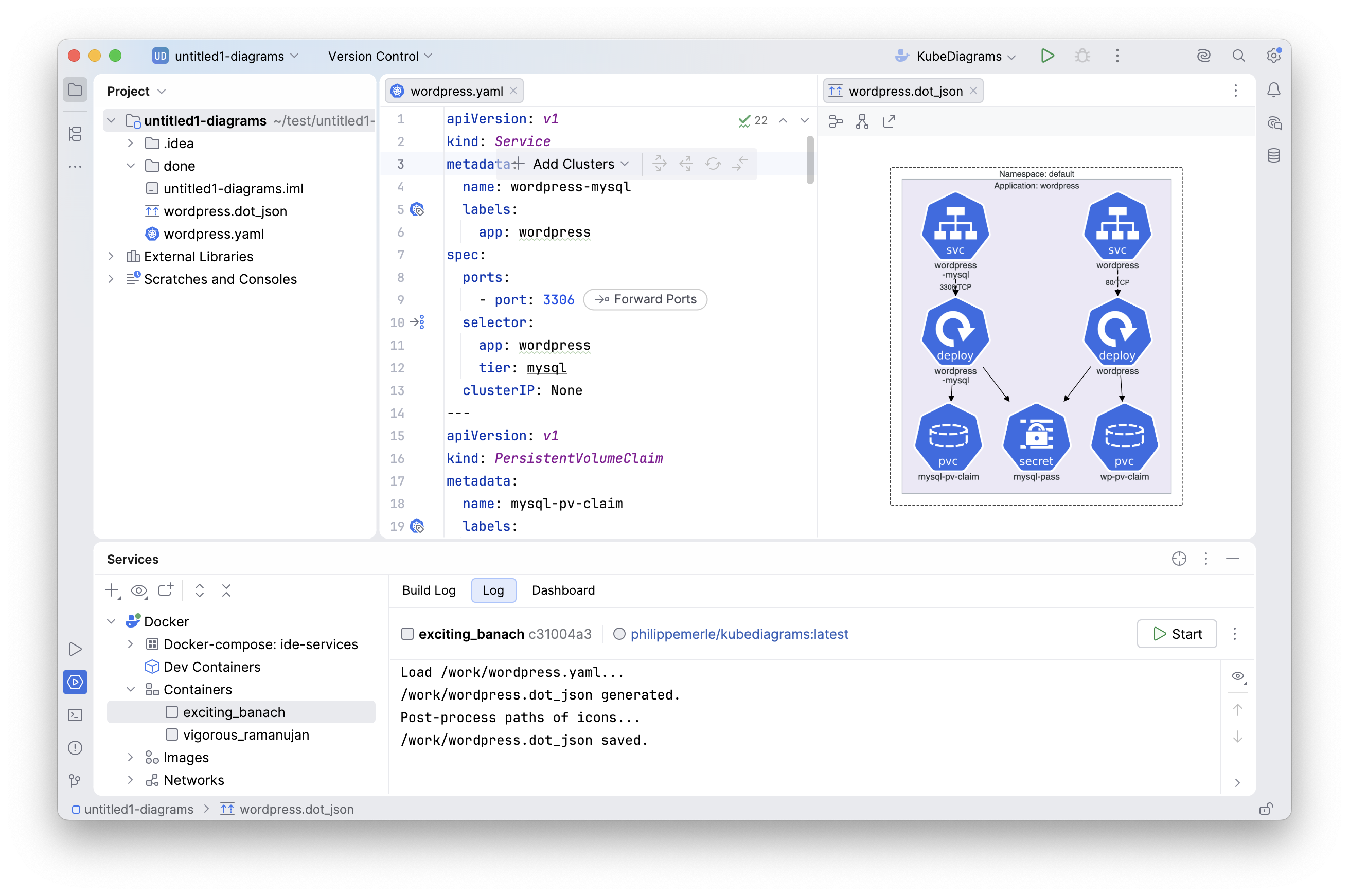Open Run tool window triangle icon

75,649
